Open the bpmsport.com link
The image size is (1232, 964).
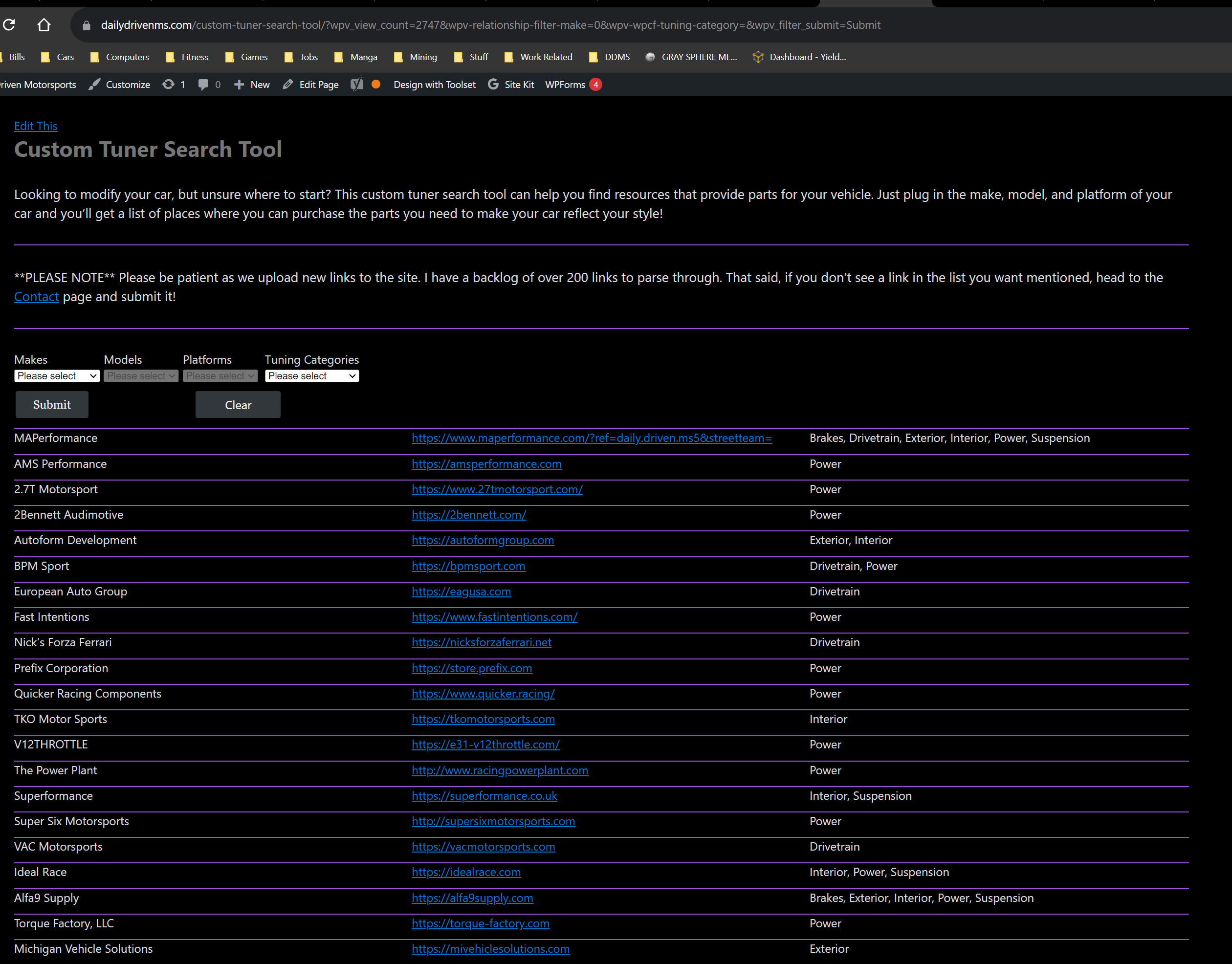[468, 566]
